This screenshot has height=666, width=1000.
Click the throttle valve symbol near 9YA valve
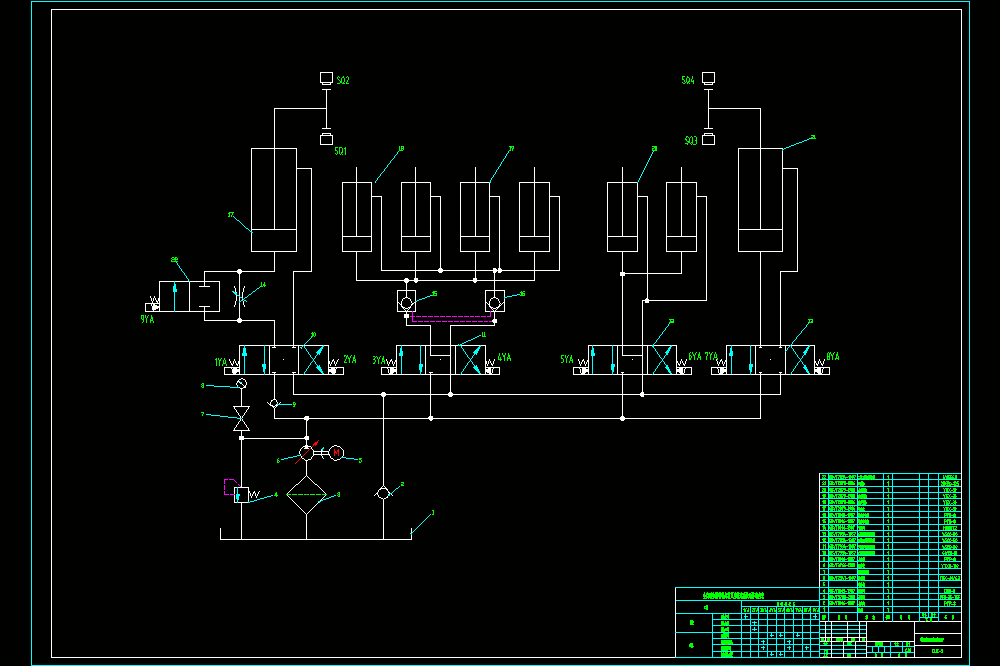point(240,296)
